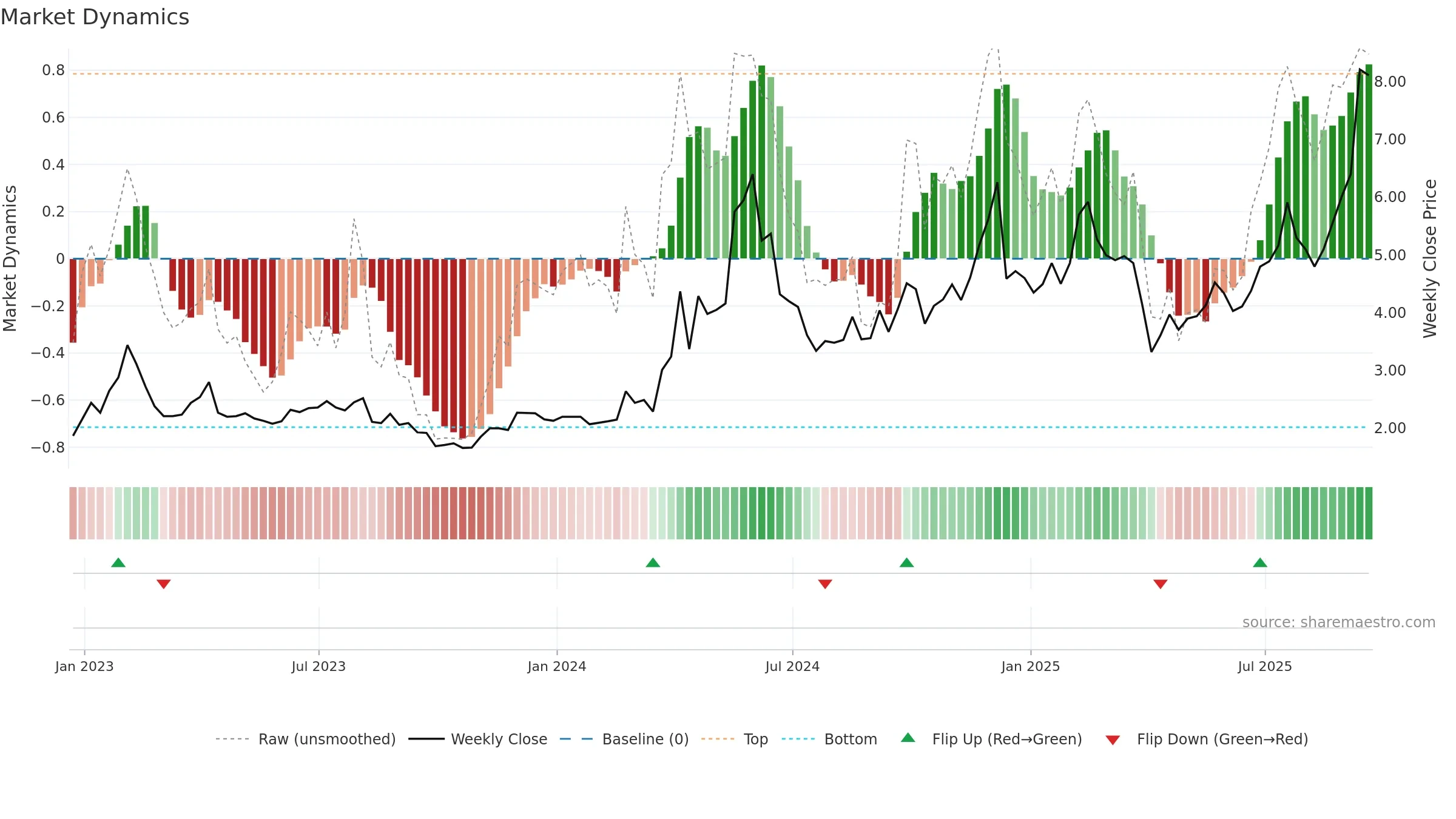
Task: Toggle the Top legend entry
Action: tap(735, 739)
